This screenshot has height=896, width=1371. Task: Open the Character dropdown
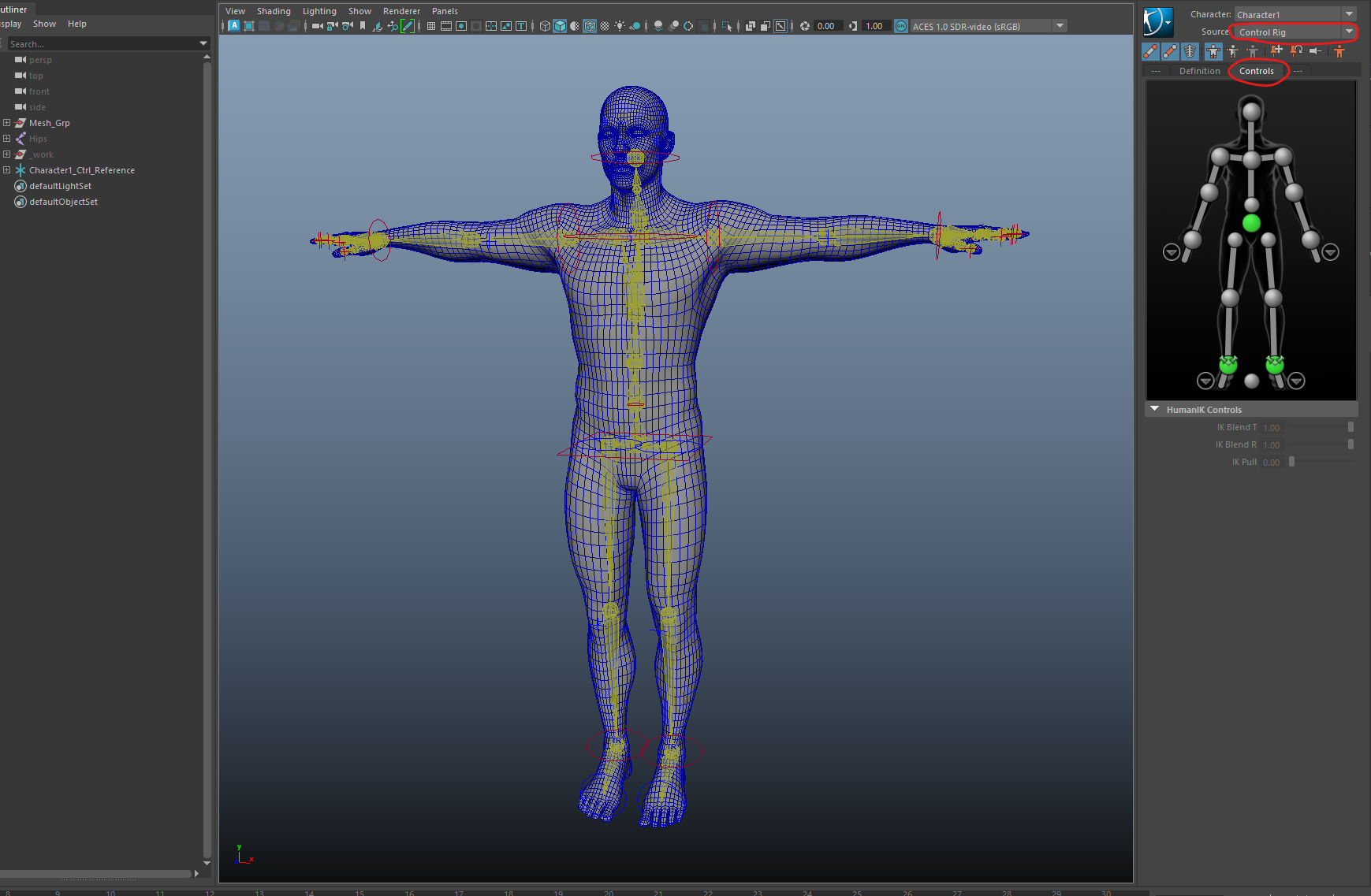[x=1295, y=14]
